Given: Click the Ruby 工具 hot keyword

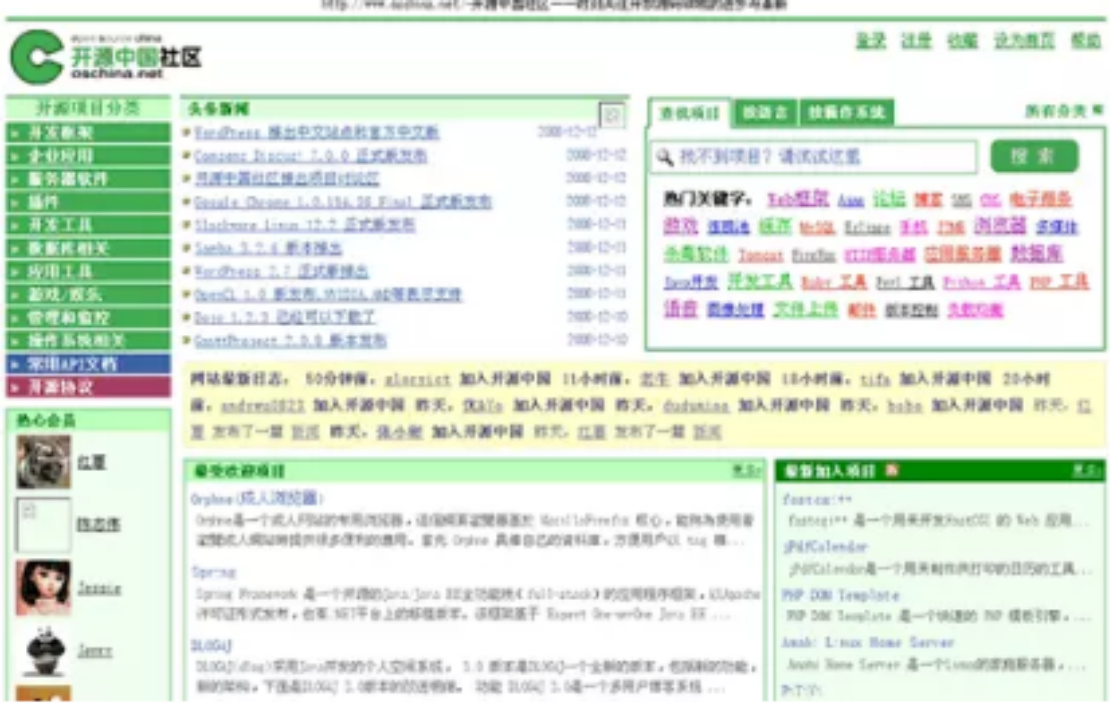Looking at the screenshot, I should click(833, 282).
